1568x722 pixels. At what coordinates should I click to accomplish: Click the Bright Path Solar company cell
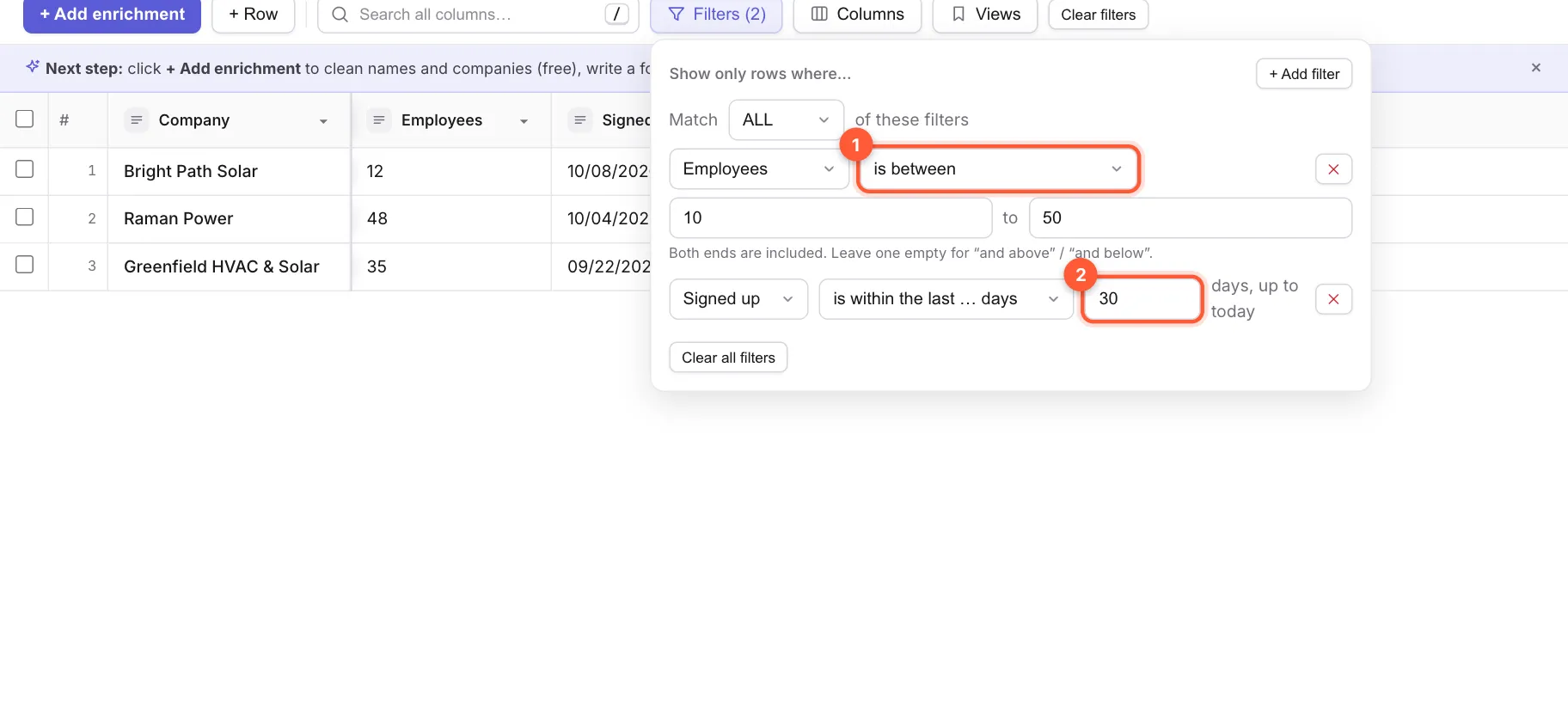pyautogui.click(x=230, y=171)
